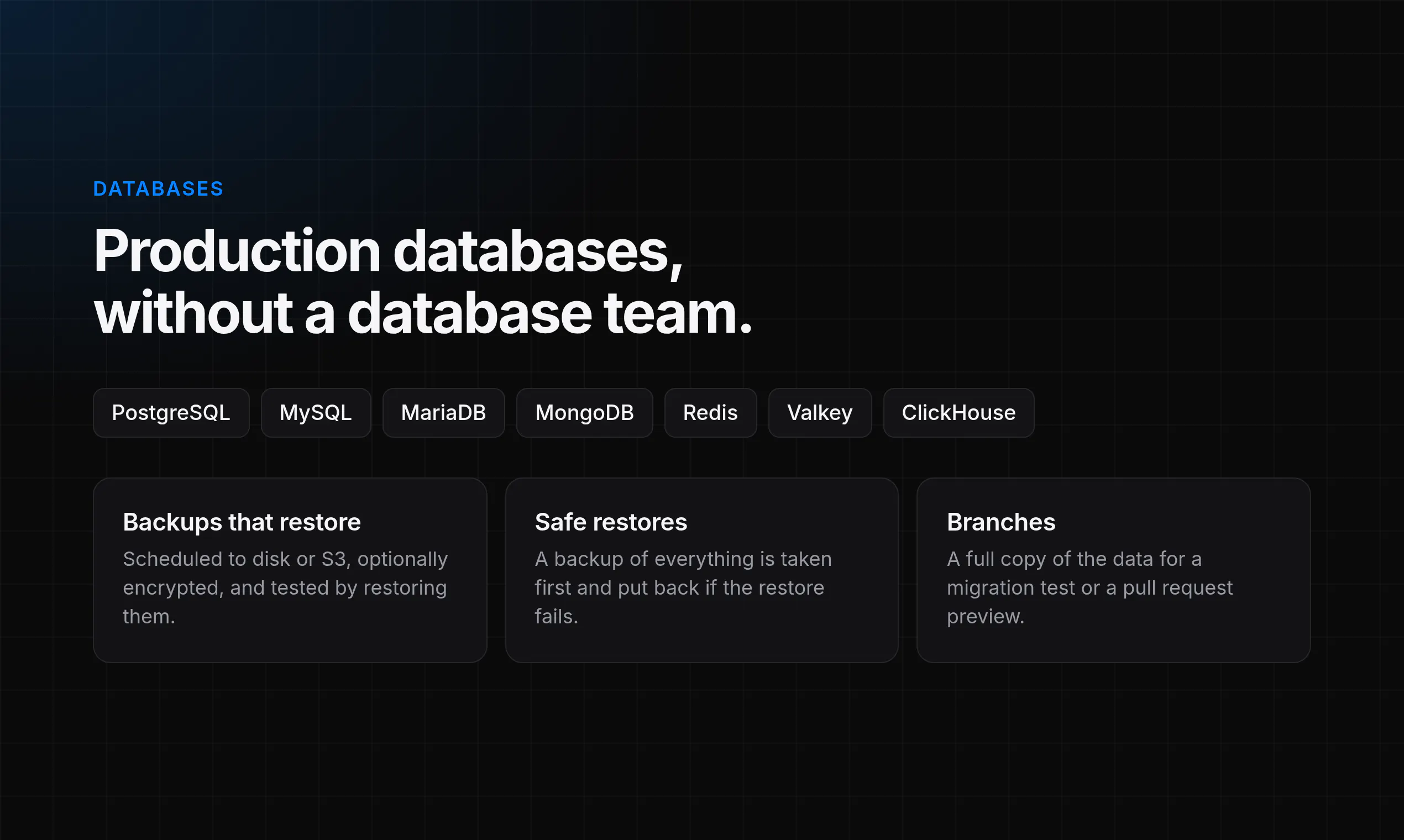The image size is (1404, 840).
Task: Open the Safe restores card
Action: [x=701, y=570]
